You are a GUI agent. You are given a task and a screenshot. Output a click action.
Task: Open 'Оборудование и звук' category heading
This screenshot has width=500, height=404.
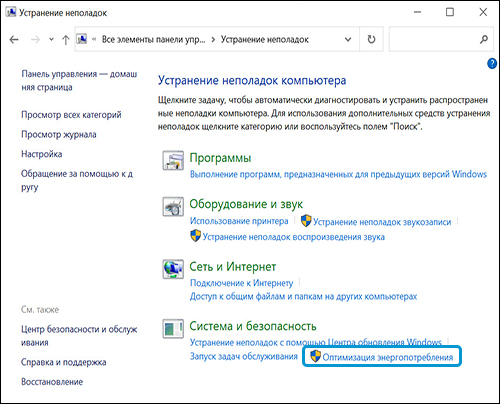[246, 204]
